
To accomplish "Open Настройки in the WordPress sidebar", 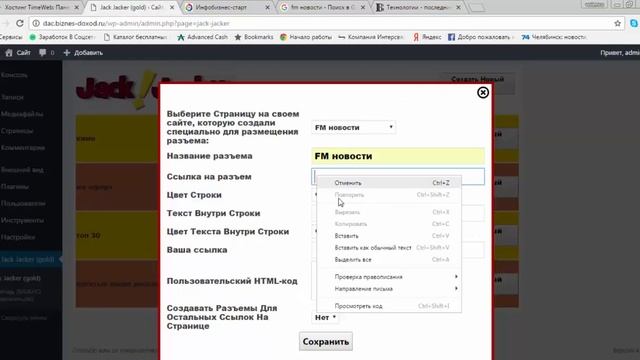I will coord(18,237).
